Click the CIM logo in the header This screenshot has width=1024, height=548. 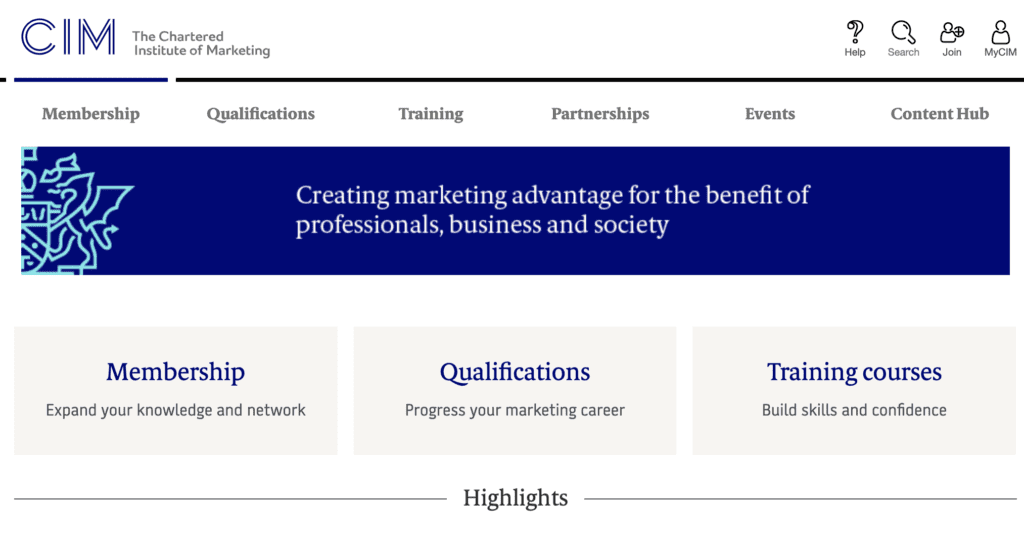pos(68,38)
